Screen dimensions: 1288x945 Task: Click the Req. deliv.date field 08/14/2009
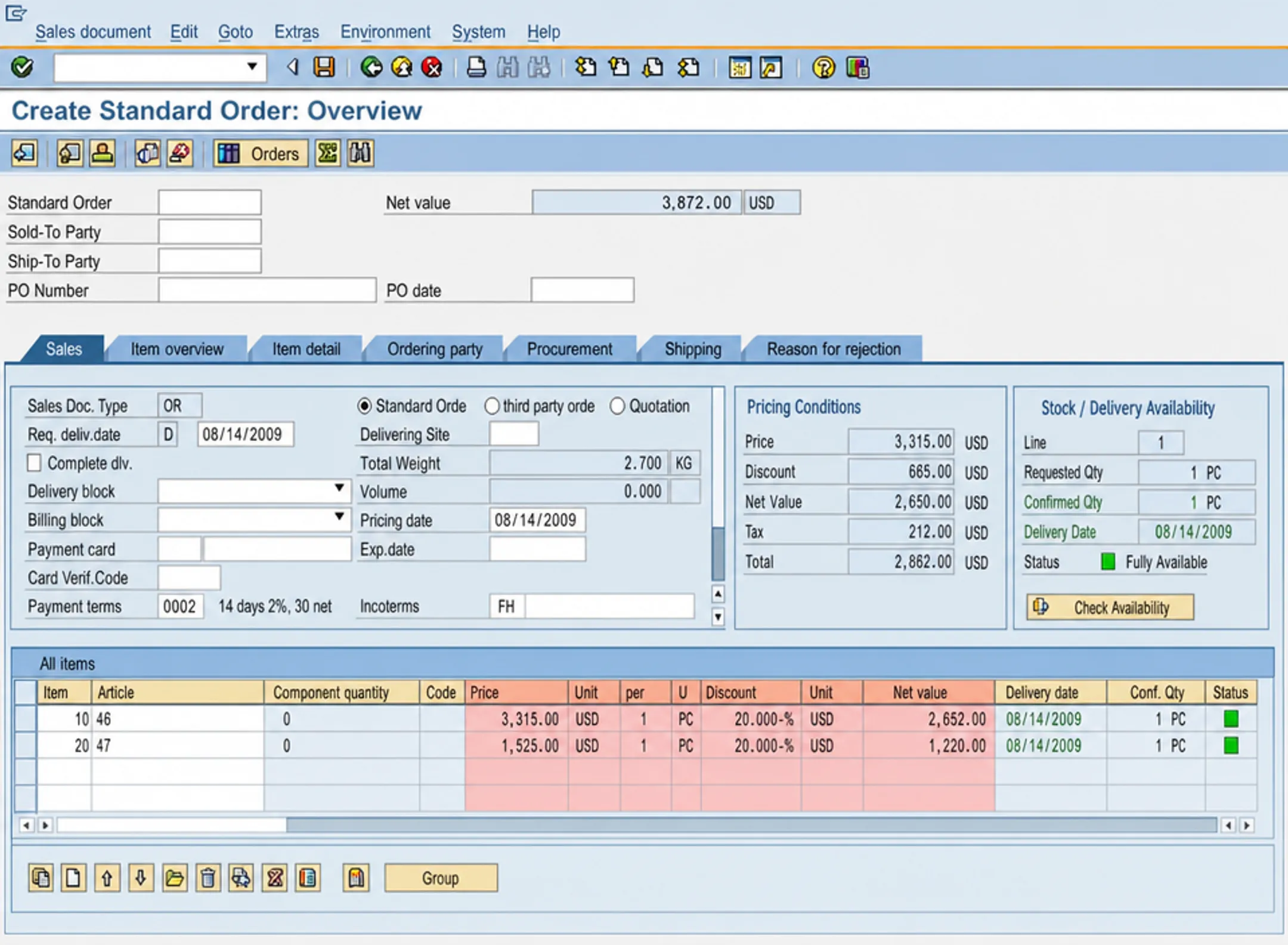pyautogui.click(x=245, y=434)
